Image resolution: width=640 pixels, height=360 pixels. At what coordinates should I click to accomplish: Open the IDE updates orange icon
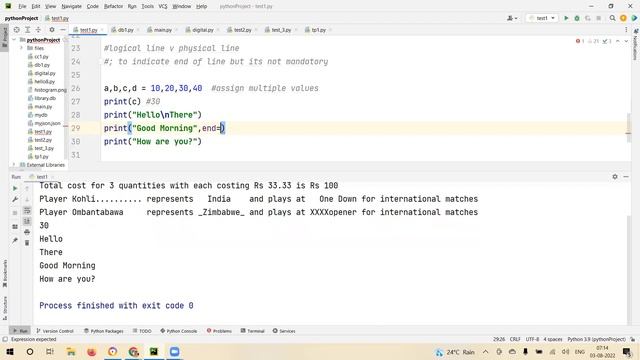(623, 18)
